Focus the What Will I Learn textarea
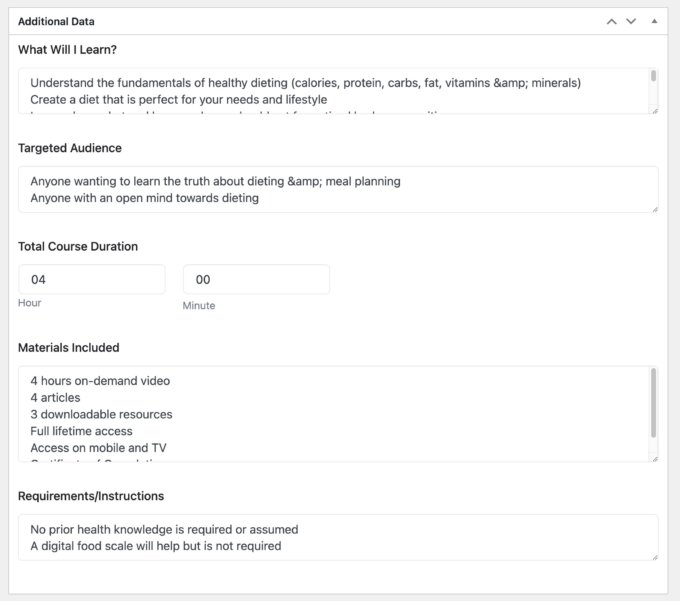Screen dimensions: 680x601 (x=338, y=91)
